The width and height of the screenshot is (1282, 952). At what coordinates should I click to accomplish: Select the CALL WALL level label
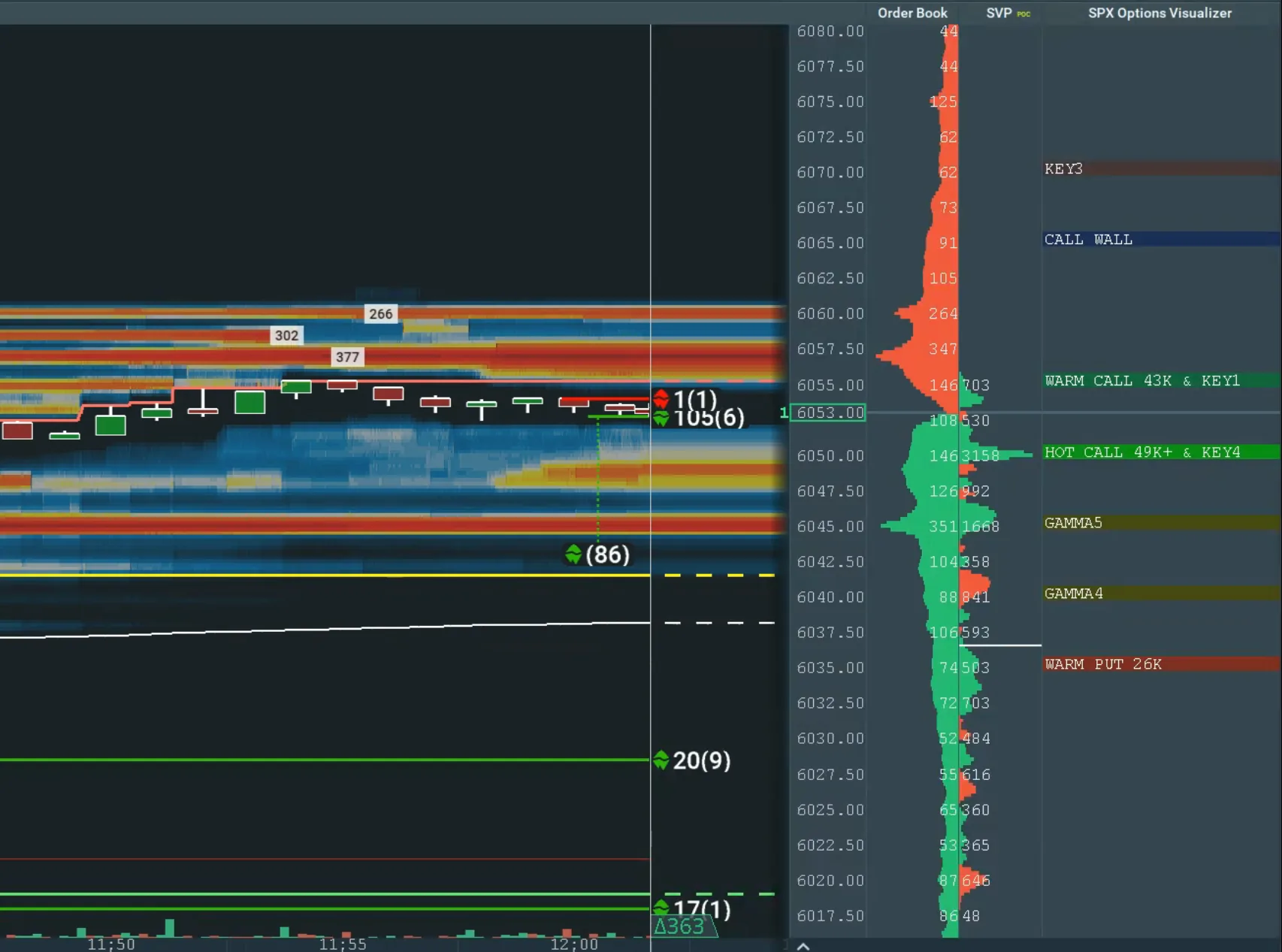click(x=1088, y=240)
